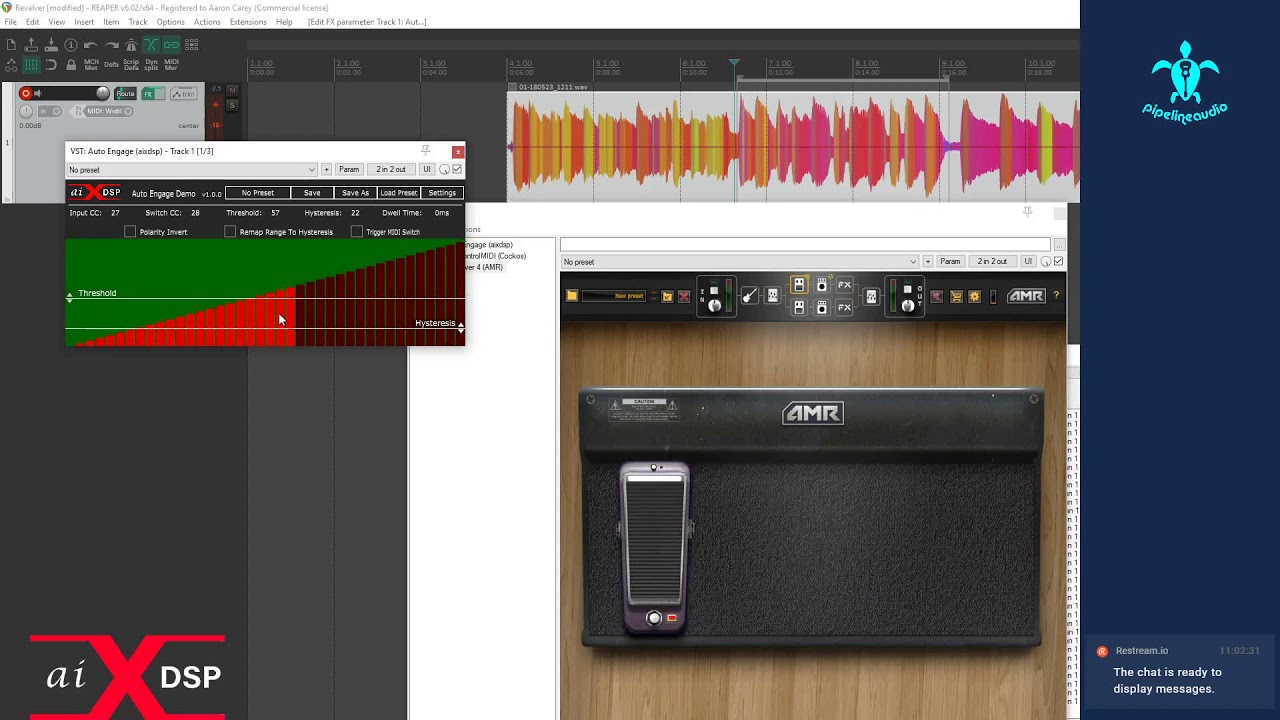1280x720 pixels.
Task: Click the Revalver help question mark
Action: tap(1056, 296)
